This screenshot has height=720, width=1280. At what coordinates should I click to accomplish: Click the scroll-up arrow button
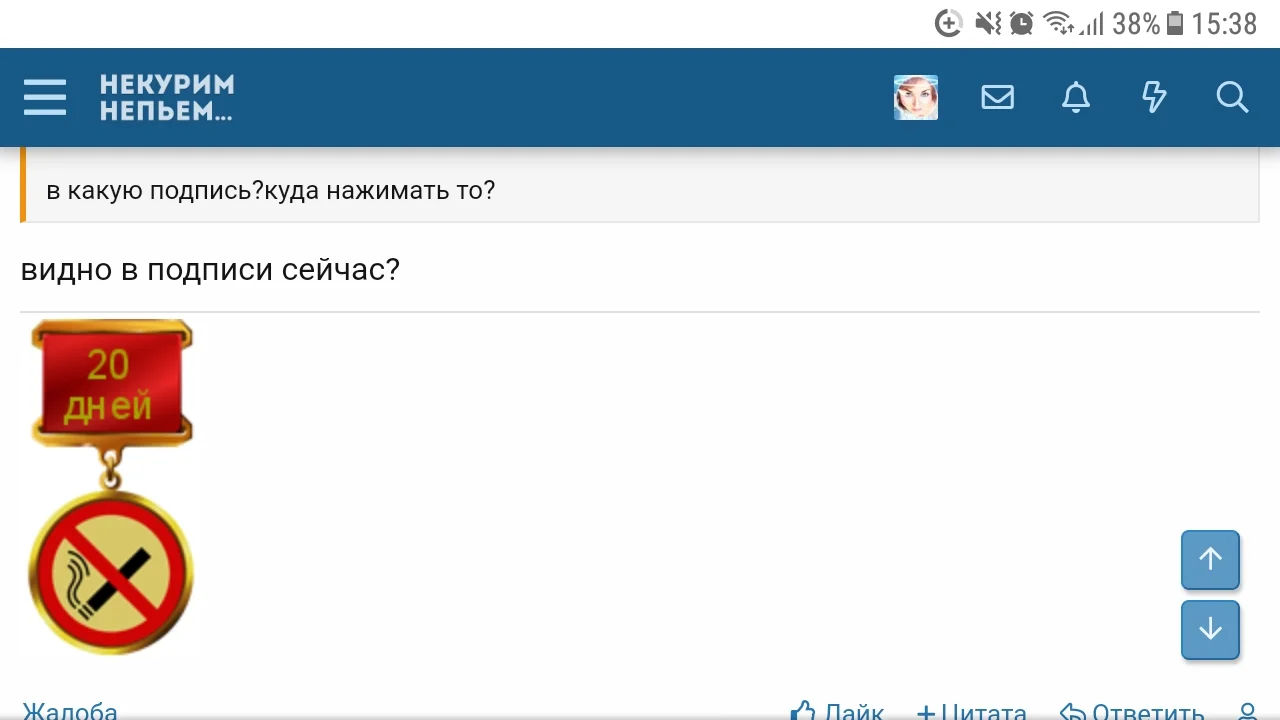point(1210,560)
